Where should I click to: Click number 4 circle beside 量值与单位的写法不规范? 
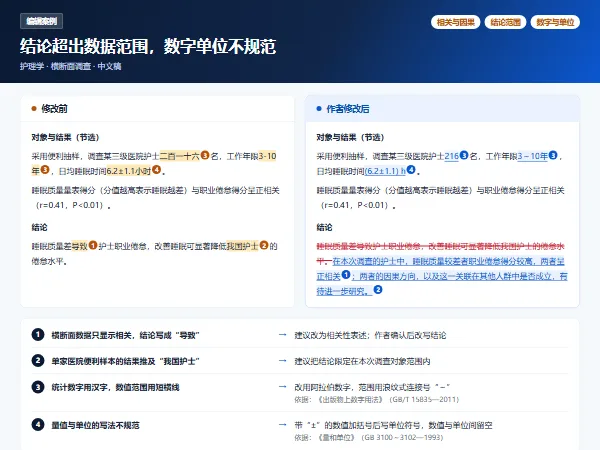[38, 425]
